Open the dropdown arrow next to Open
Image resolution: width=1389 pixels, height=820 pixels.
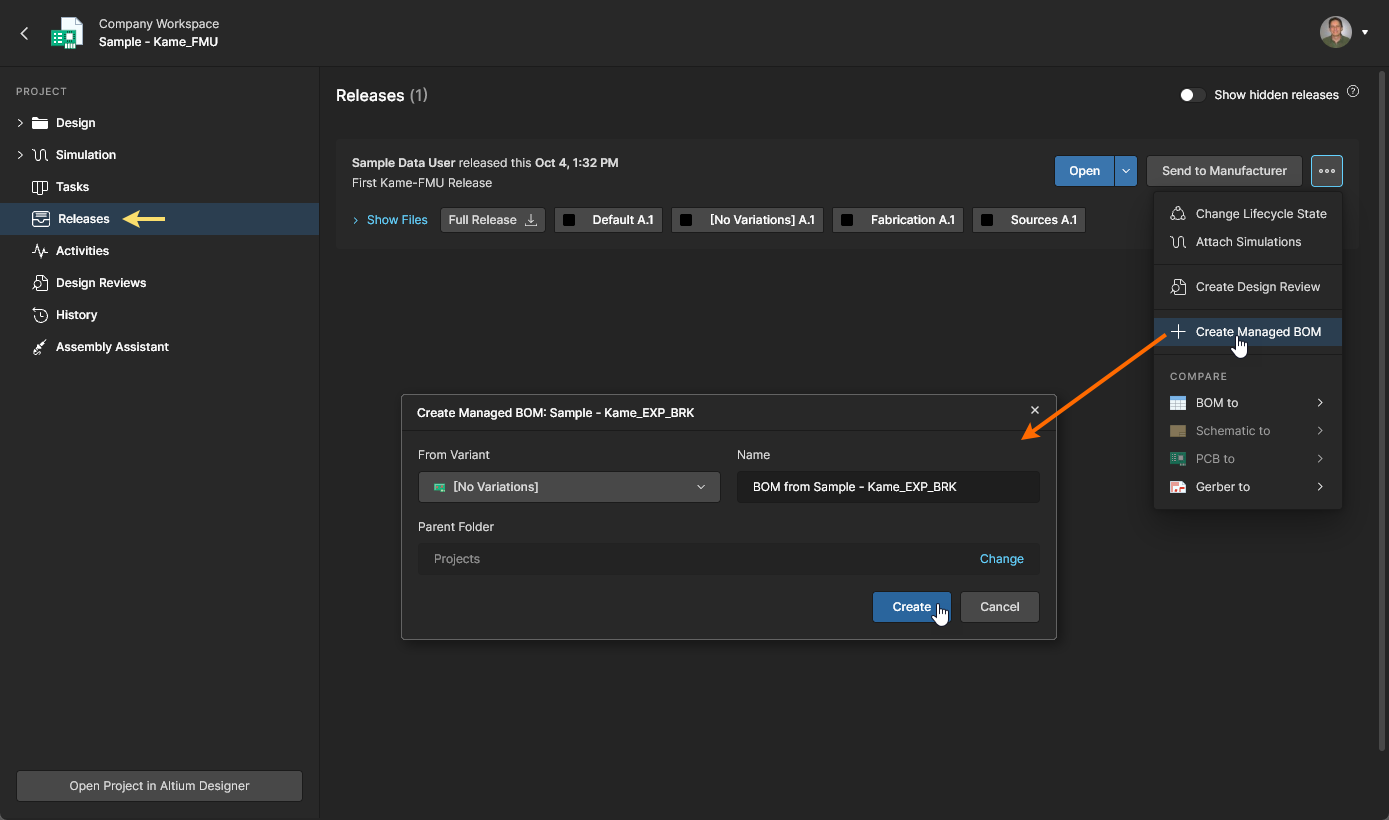(1126, 171)
